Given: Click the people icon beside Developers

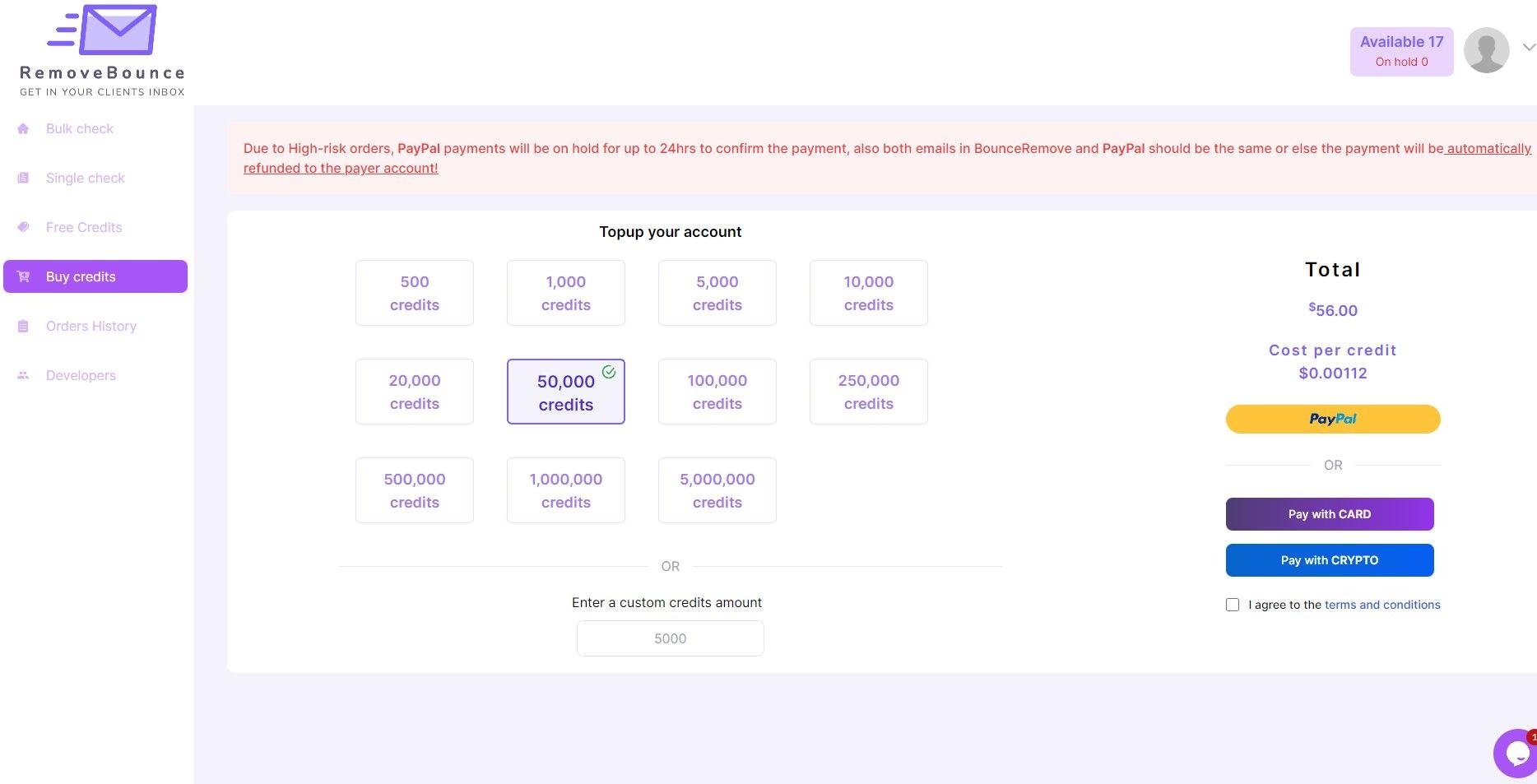Looking at the screenshot, I should [23, 375].
